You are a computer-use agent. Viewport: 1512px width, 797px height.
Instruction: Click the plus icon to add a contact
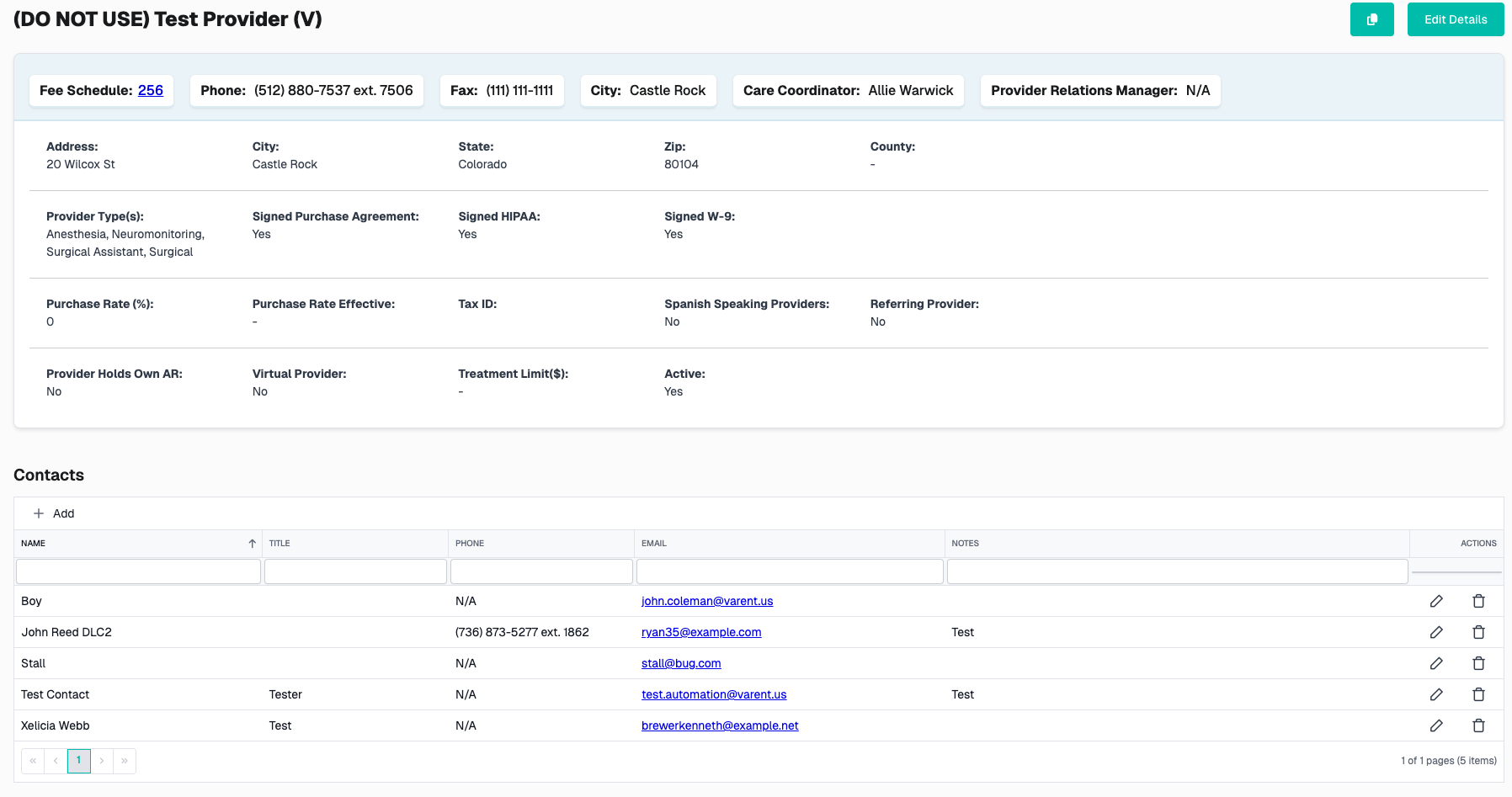tap(39, 513)
